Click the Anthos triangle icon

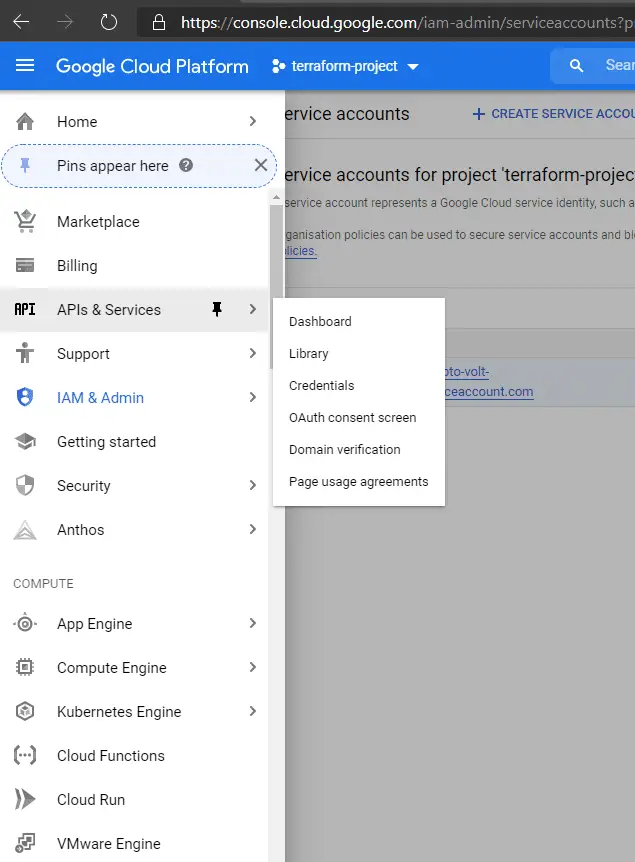pyautogui.click(x=25, y=530)
